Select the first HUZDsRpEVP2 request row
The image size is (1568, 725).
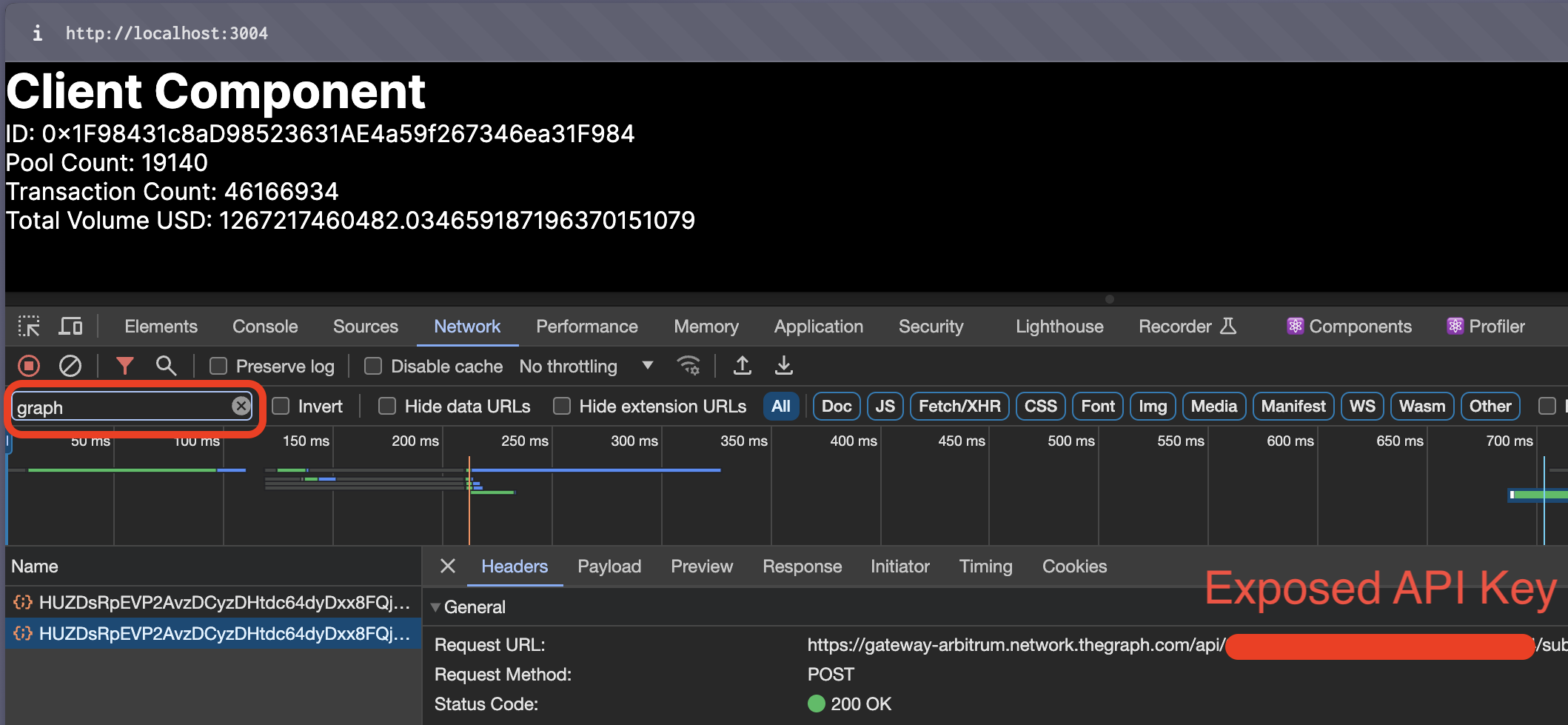coord(213,603)
